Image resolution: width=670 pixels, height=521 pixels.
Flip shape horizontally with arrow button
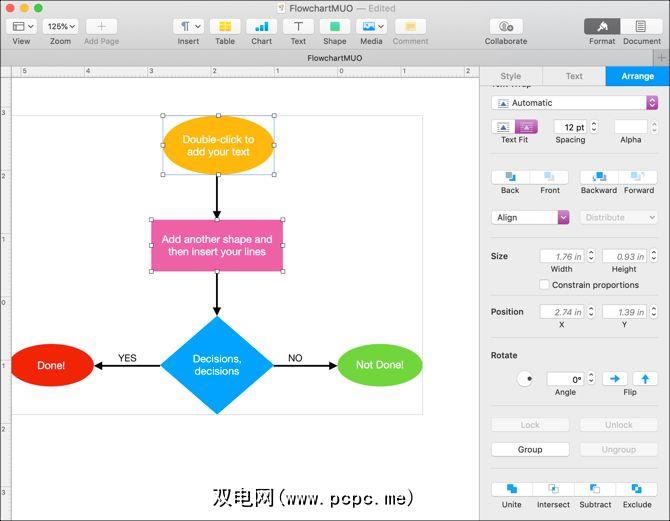pos(615,379)
